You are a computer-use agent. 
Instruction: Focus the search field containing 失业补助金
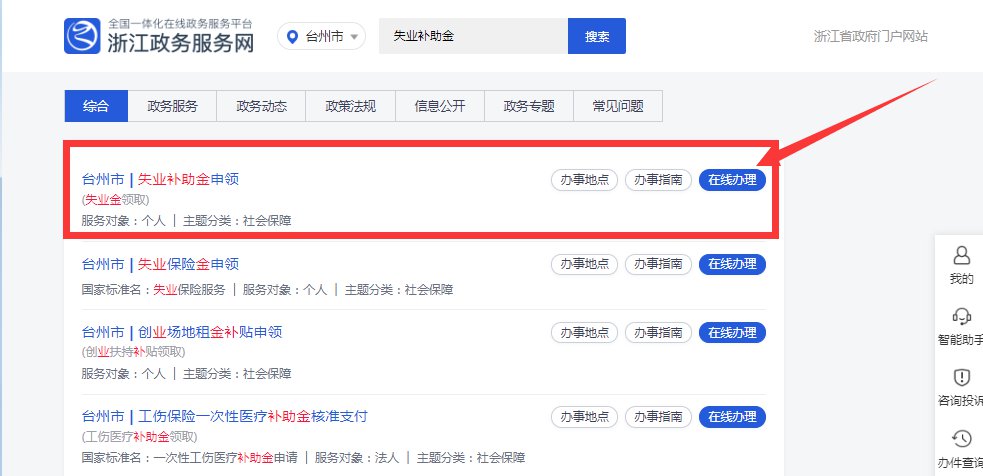click(x=474, y=36)
